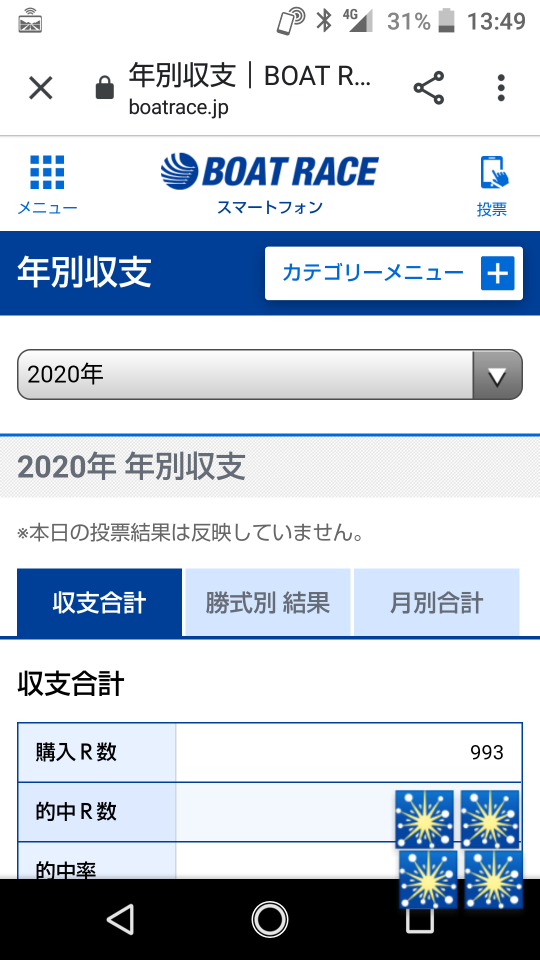Tap the Android back triangle button
This screenshot has height=960, width=540.
[120, 919]
